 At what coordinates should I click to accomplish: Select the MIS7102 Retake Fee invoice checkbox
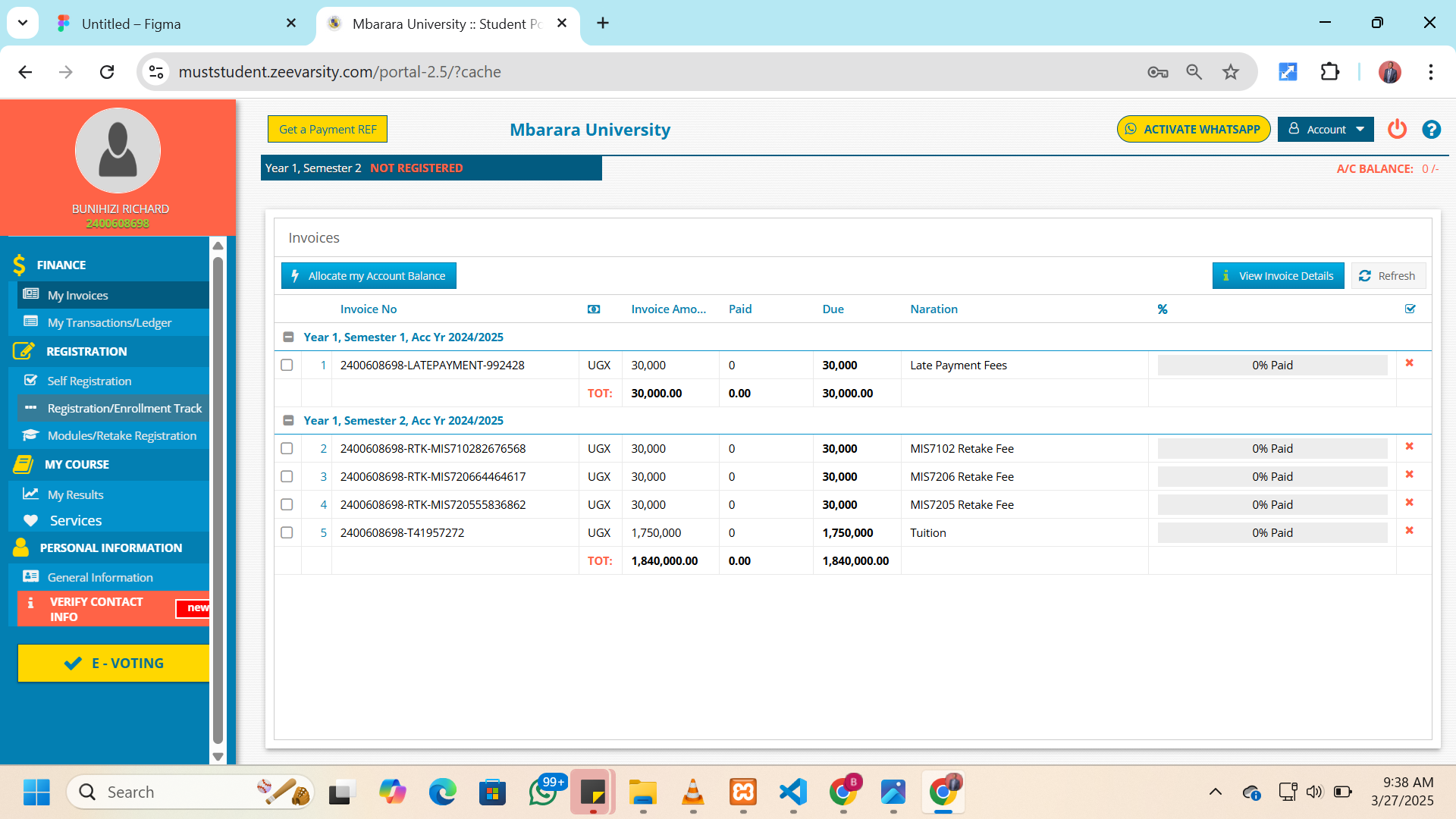287,449
